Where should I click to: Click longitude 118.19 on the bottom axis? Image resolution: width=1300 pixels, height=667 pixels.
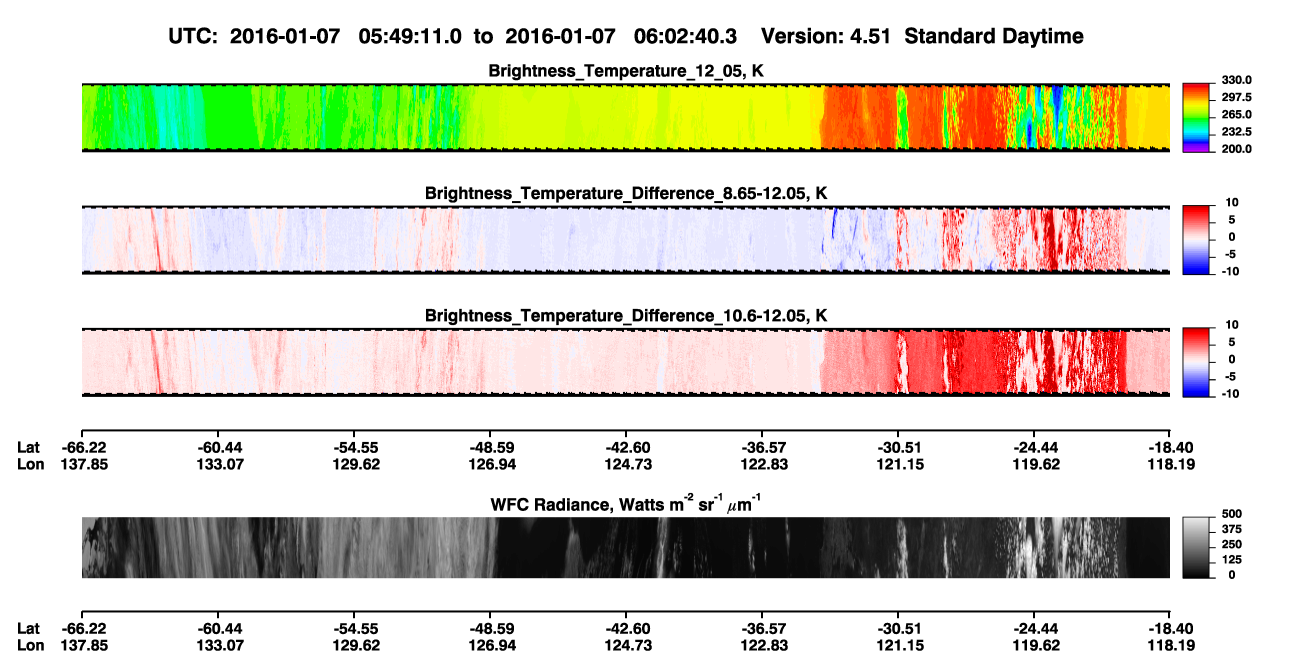[1171, 645]
